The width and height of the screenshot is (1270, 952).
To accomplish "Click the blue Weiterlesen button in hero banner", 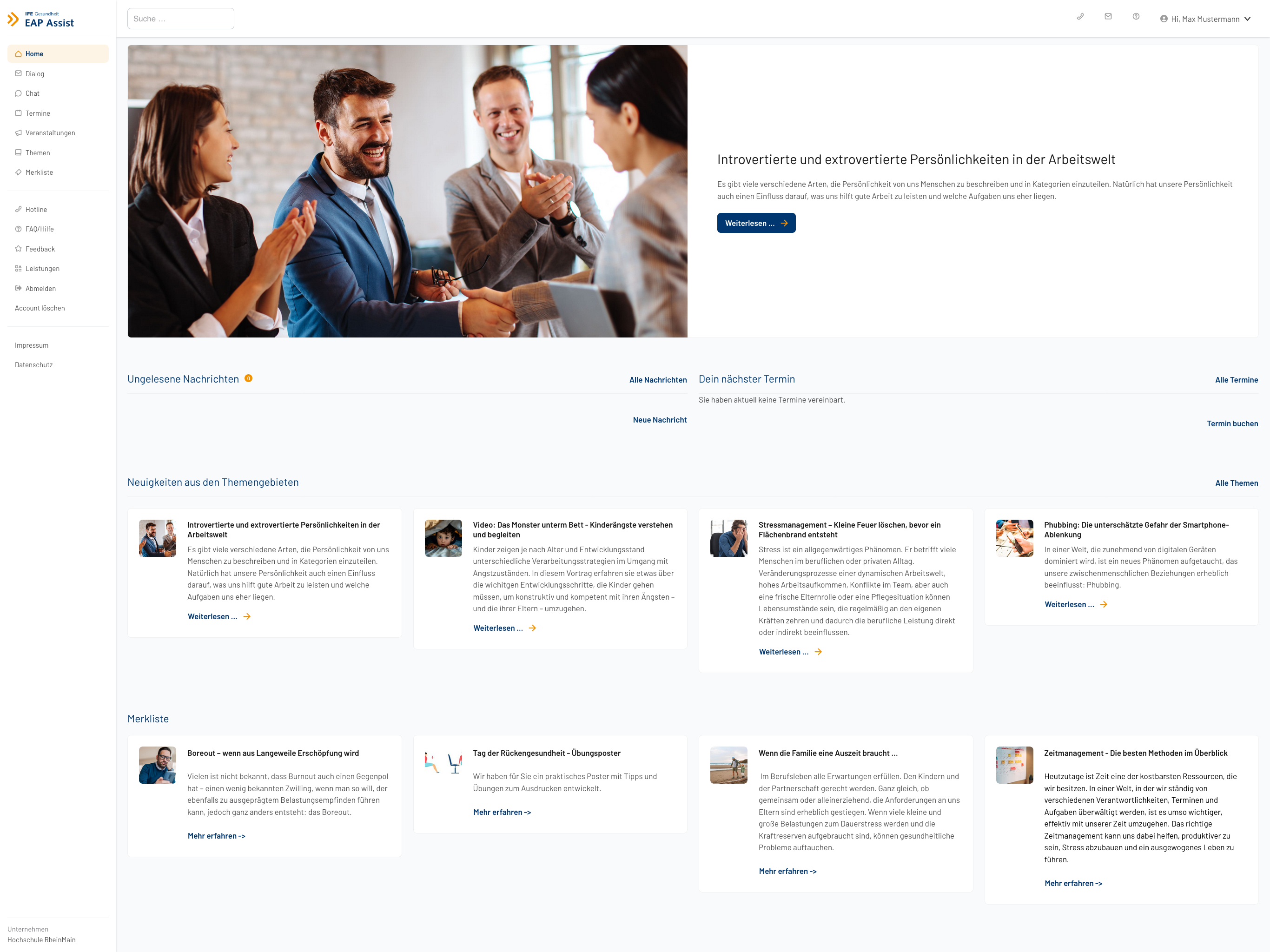I will (x=756, y=223).
